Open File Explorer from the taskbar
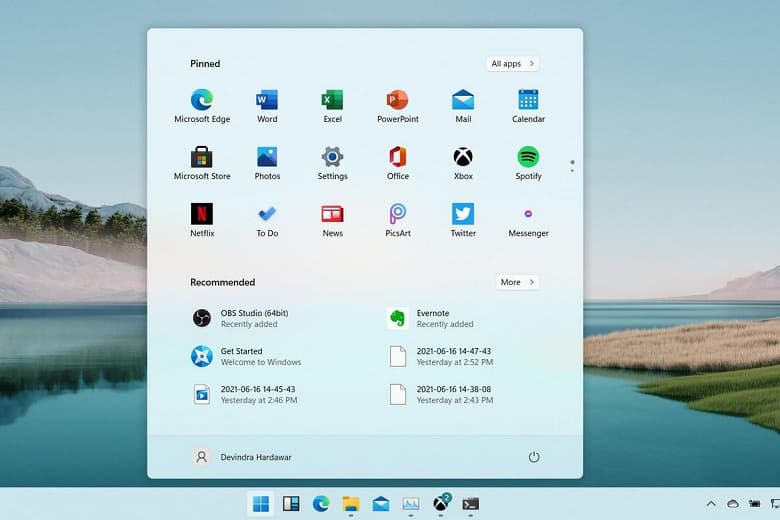Screen dimensions: 780x520 click(351, 504)
